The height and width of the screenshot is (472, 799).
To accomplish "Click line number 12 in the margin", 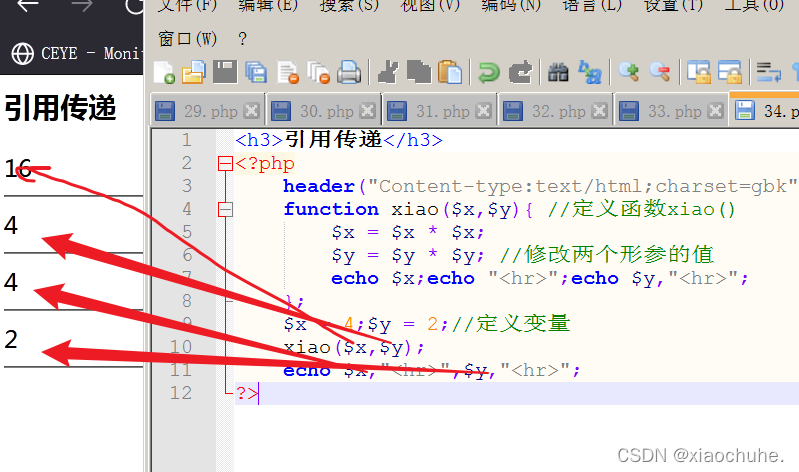I will (181, 393).
